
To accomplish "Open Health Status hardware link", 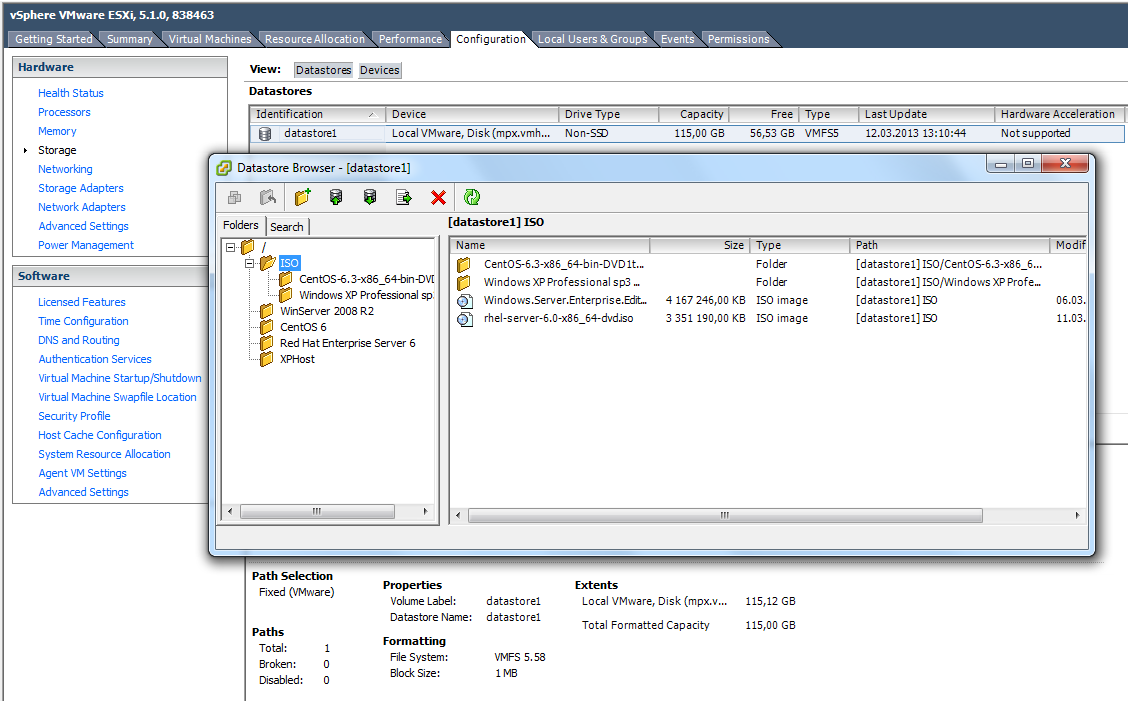I will coord(70,93).
